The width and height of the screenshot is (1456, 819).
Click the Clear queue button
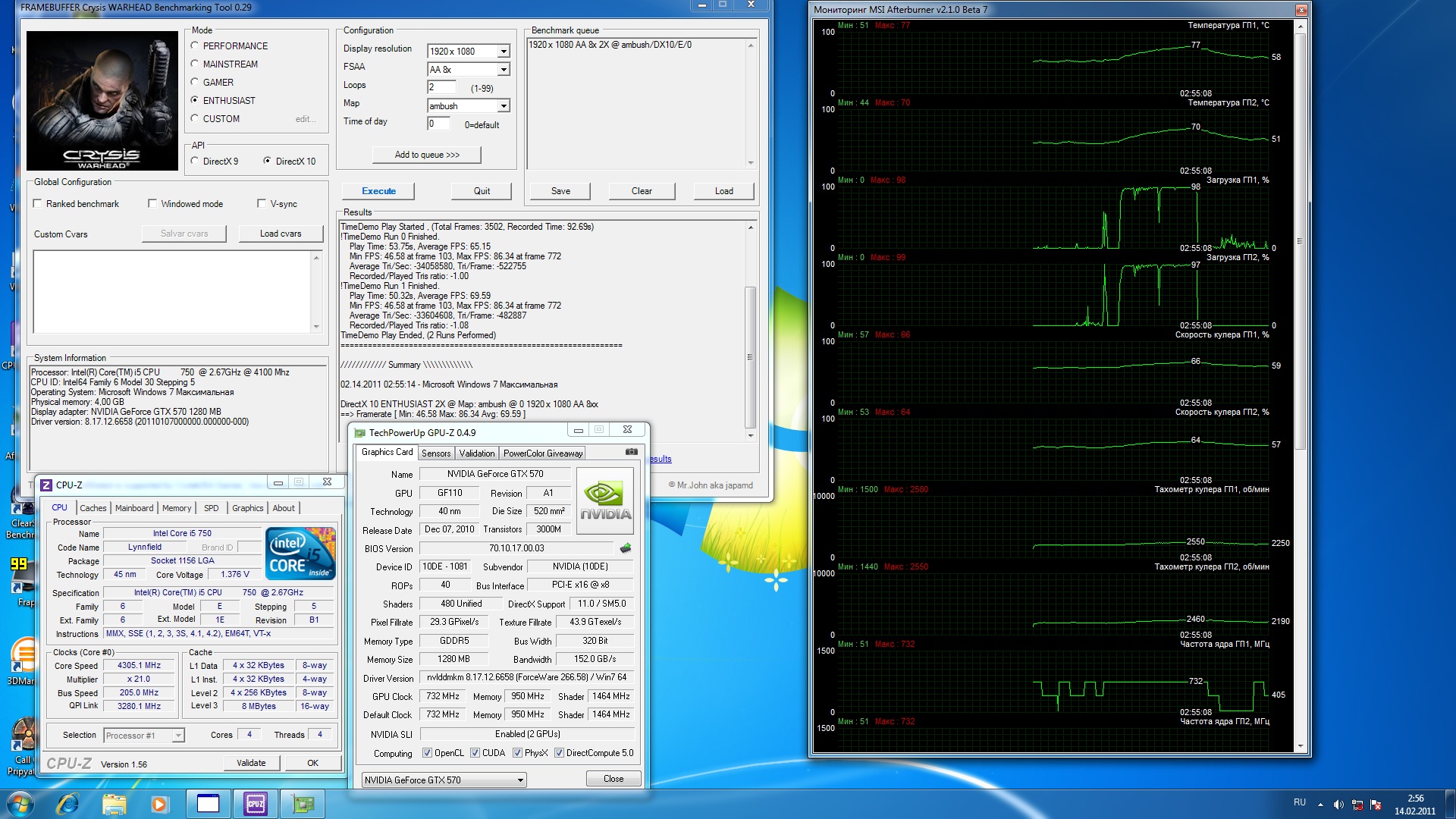coord(642,191)
